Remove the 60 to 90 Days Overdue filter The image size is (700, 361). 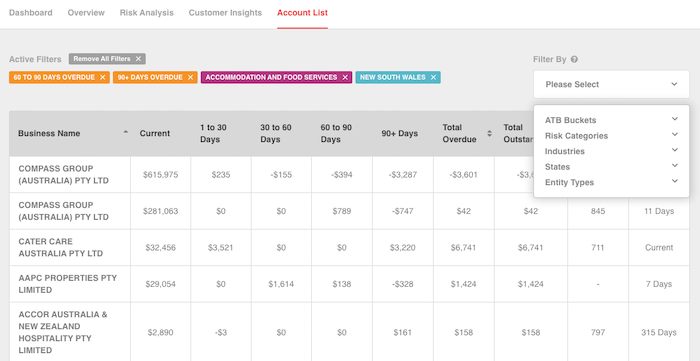(x=102, y=78)
